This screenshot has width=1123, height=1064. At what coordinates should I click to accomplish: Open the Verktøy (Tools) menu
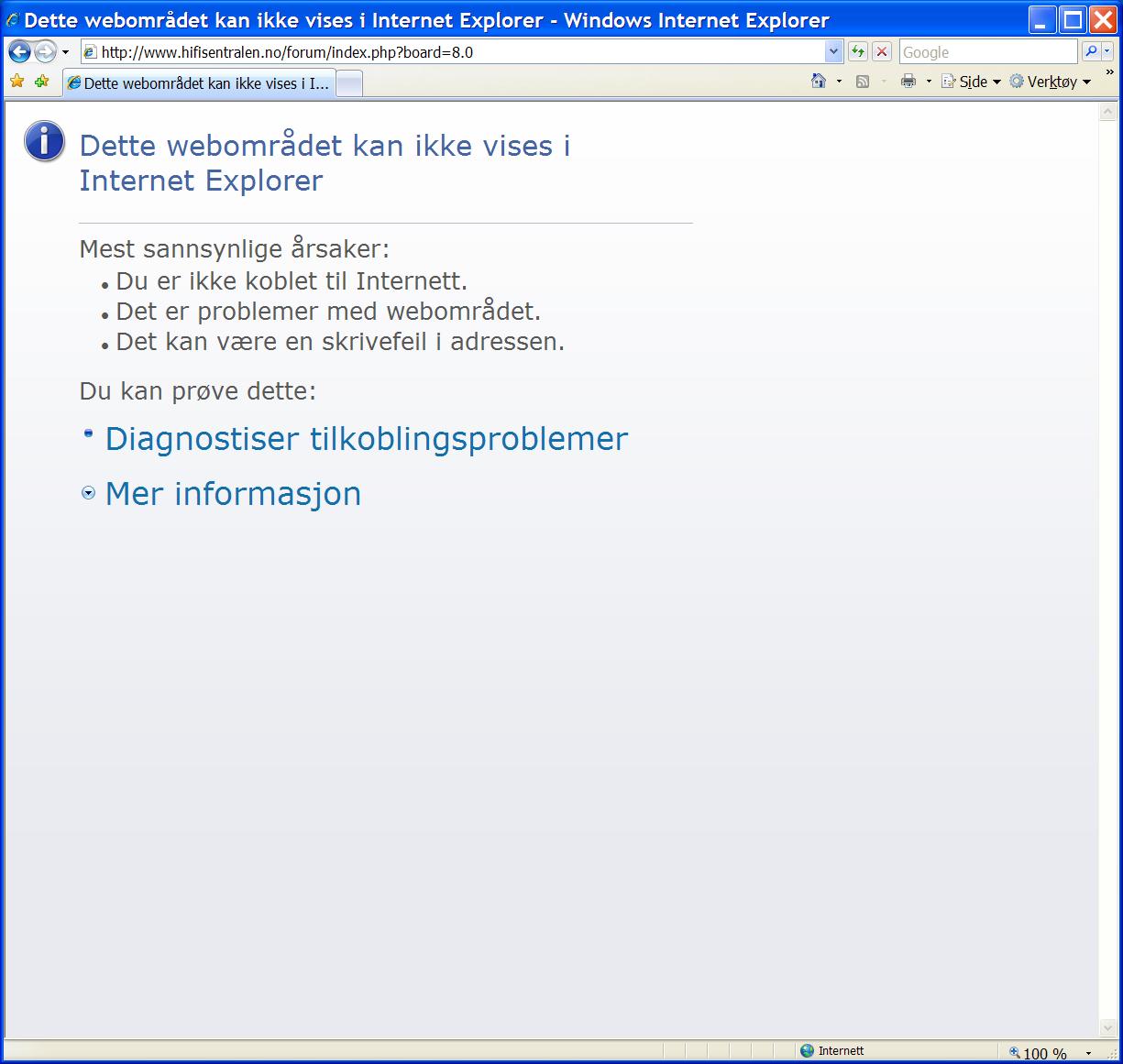tap(1051, 82)
